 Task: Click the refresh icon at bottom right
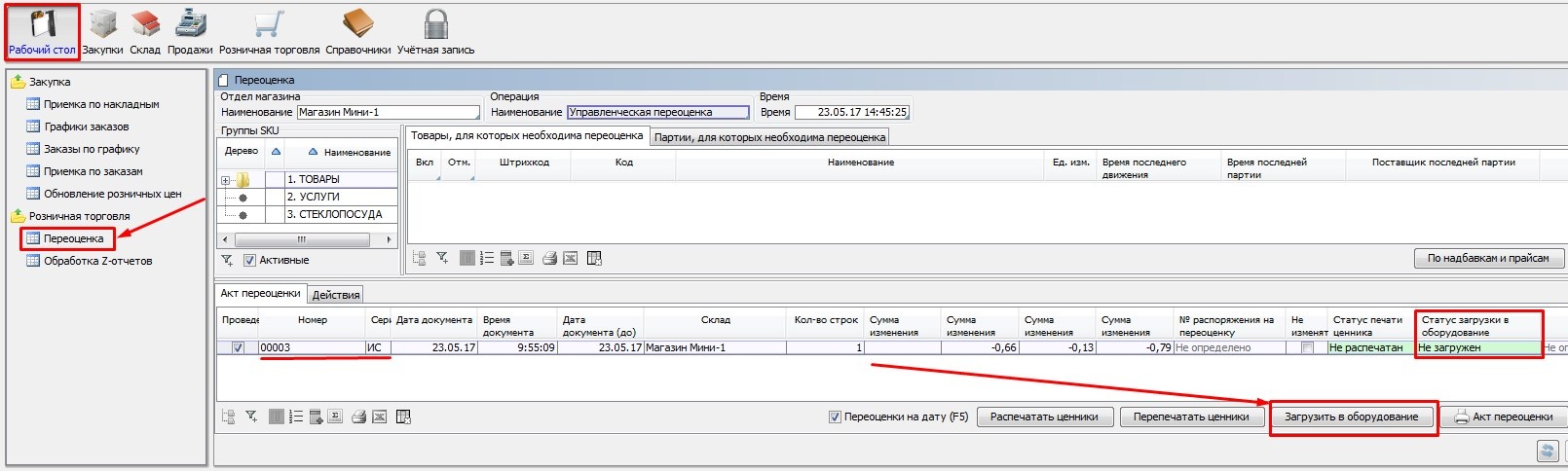pyautogui.click(x=1546, y=451)
